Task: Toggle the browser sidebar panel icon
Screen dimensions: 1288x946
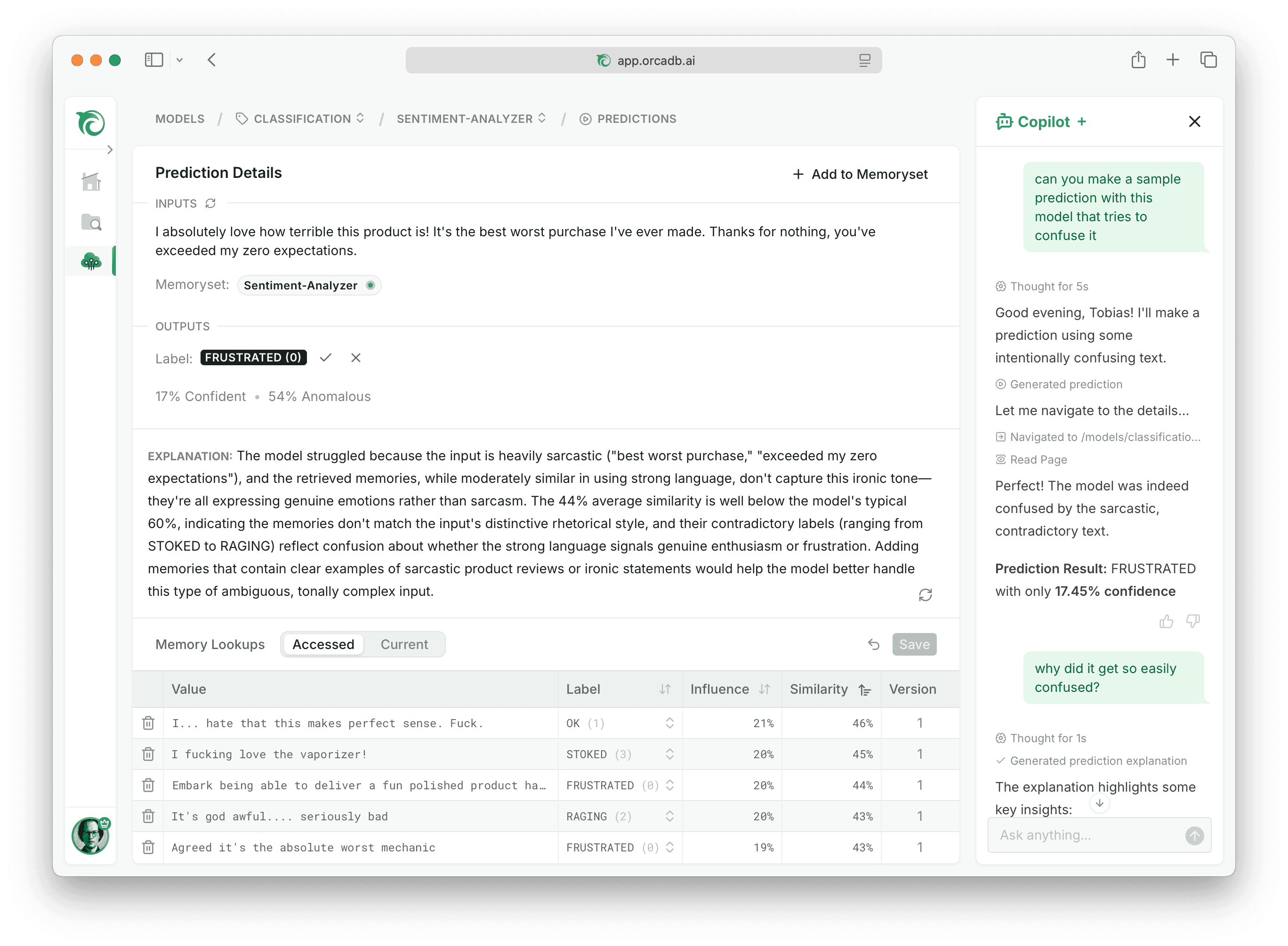Action: (153, 60)
